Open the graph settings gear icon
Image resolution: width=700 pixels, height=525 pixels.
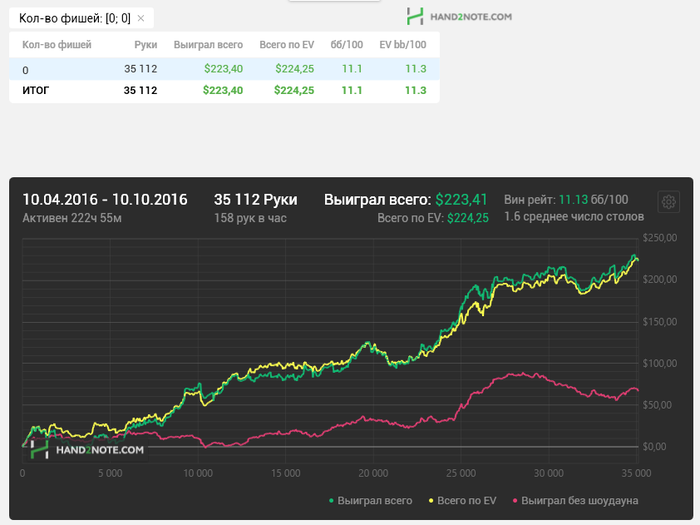(668, 202)
